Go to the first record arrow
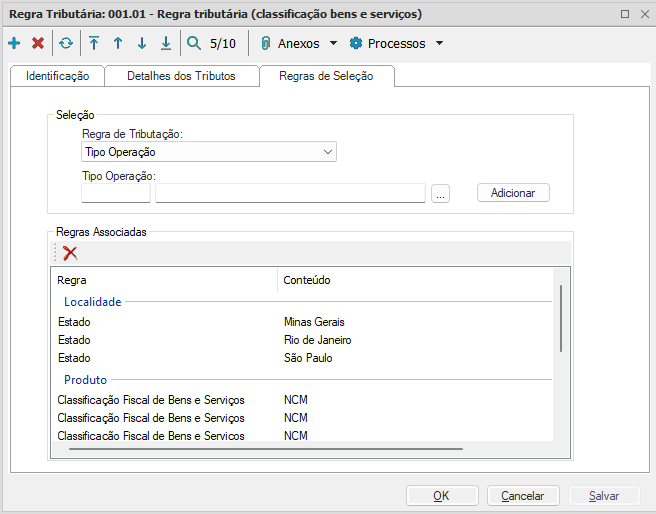Image resolution: width=656 pixels, height=514 pixels. click(x=94, y=43)
